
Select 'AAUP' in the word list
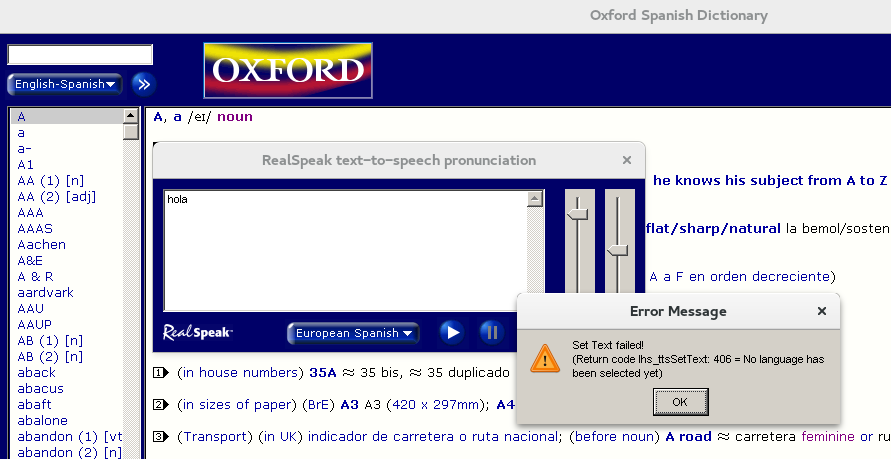click(35, 324)
